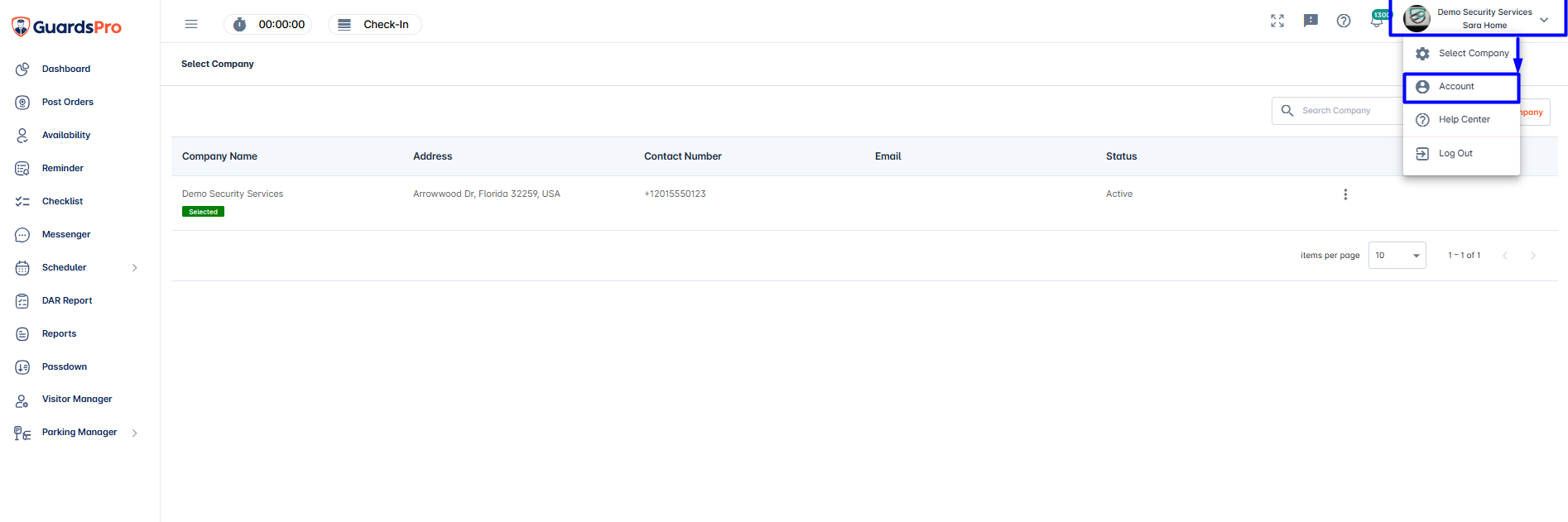
Task: Open the hamburger menu icon
Action: (191, 24)
